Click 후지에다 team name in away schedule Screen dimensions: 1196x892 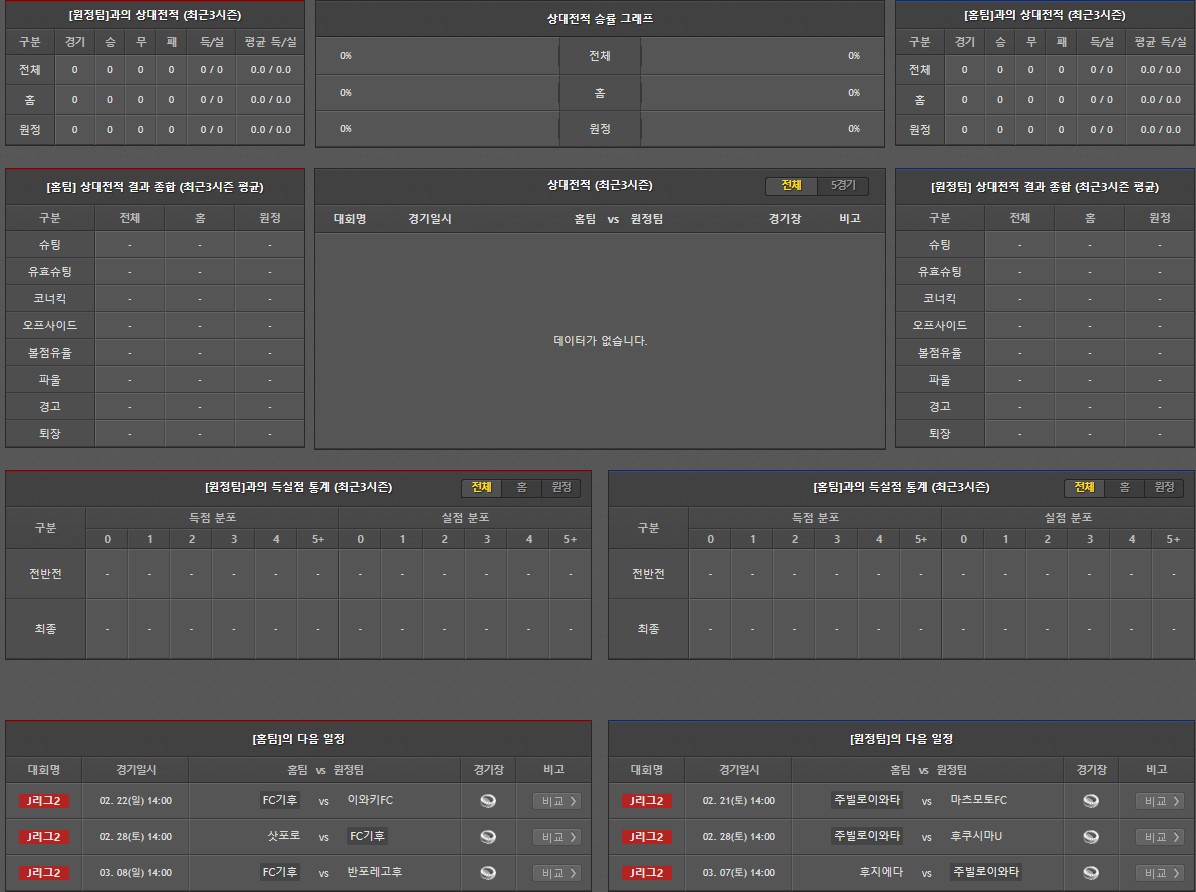(881, 872)
